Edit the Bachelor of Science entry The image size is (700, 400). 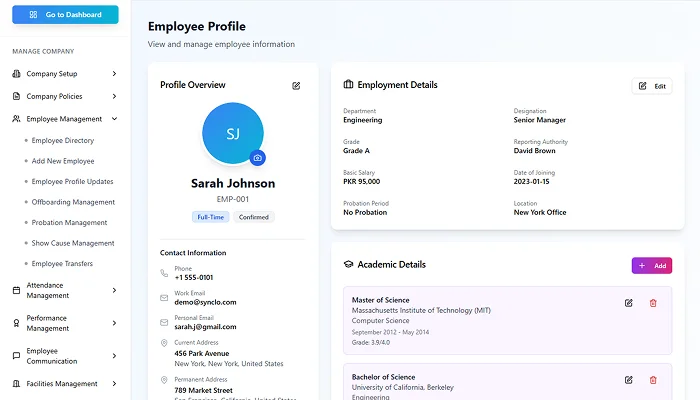[x=629, y=380]
